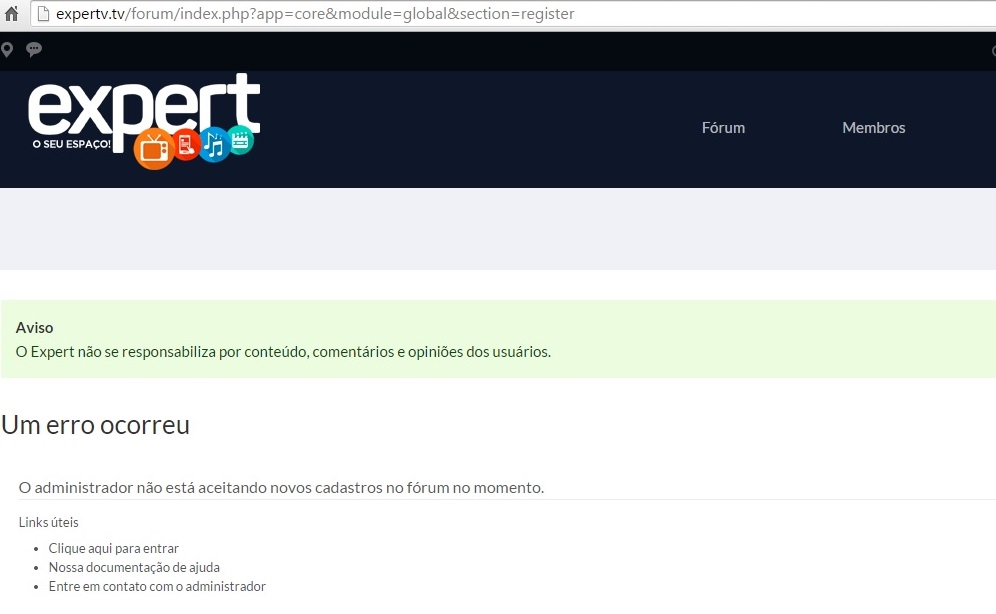Viewport: 996px width, 614px height.
Task: Click the music note icon in the logo
Action: [x=213, y=146]
